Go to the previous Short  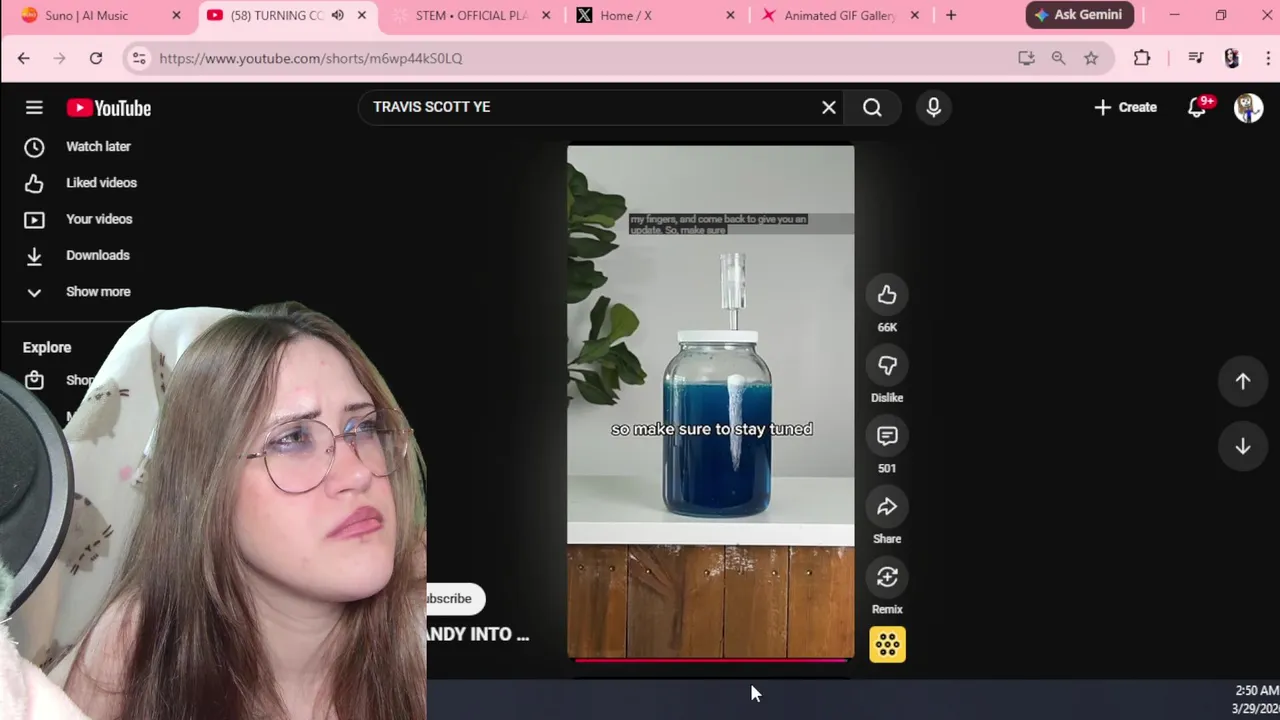(1243, 381)
